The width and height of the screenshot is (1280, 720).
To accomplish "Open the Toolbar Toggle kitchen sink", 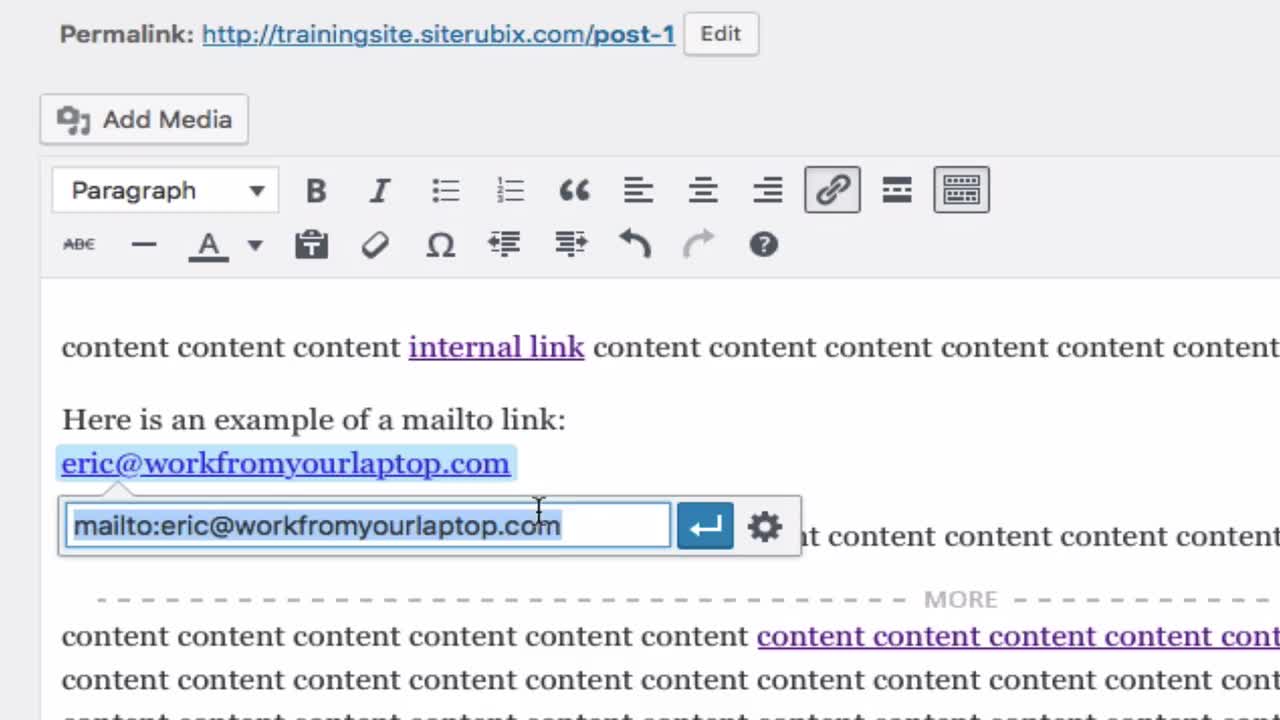I will pos(960,189).
